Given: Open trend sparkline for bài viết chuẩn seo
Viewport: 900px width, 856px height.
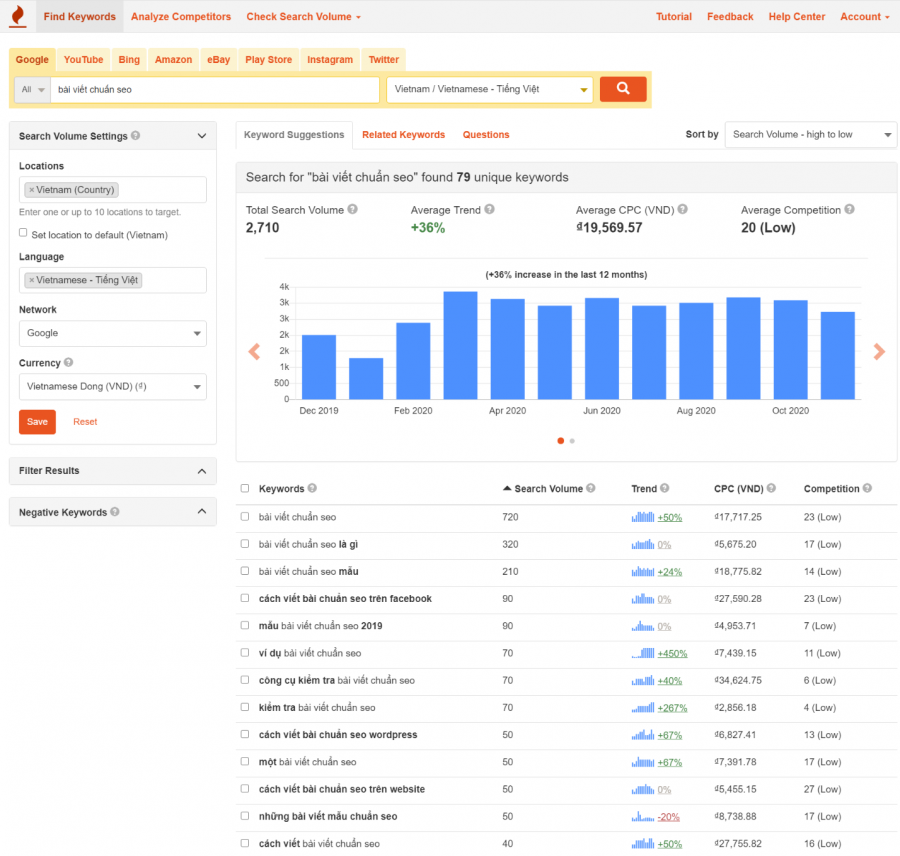Looking at the screenshot, I should pos(643,517).
